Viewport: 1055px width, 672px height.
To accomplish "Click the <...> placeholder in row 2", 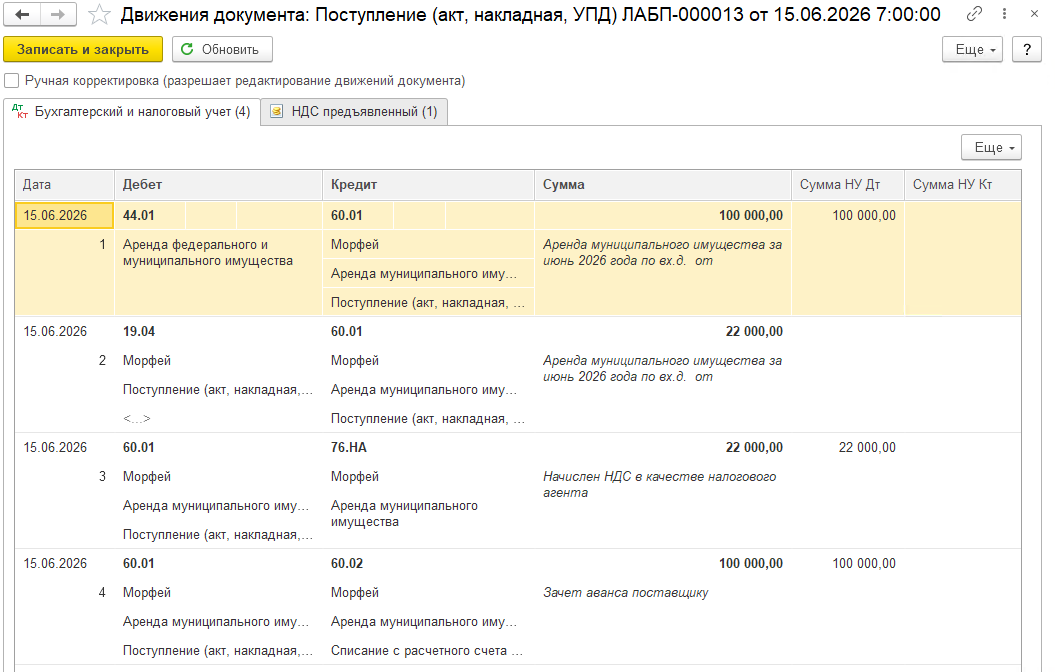I will pyautogui.click(x=137, y=419).
